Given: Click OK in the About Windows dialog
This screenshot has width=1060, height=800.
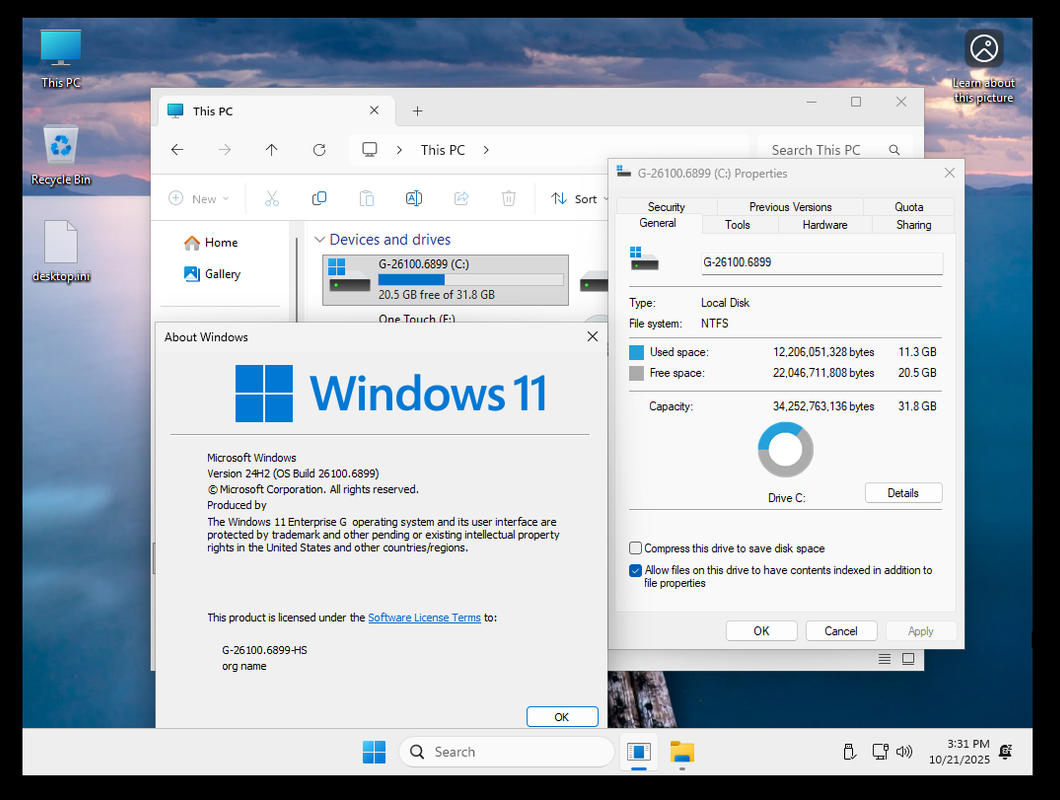Looking at the screenshot, I should pos(562,717).
